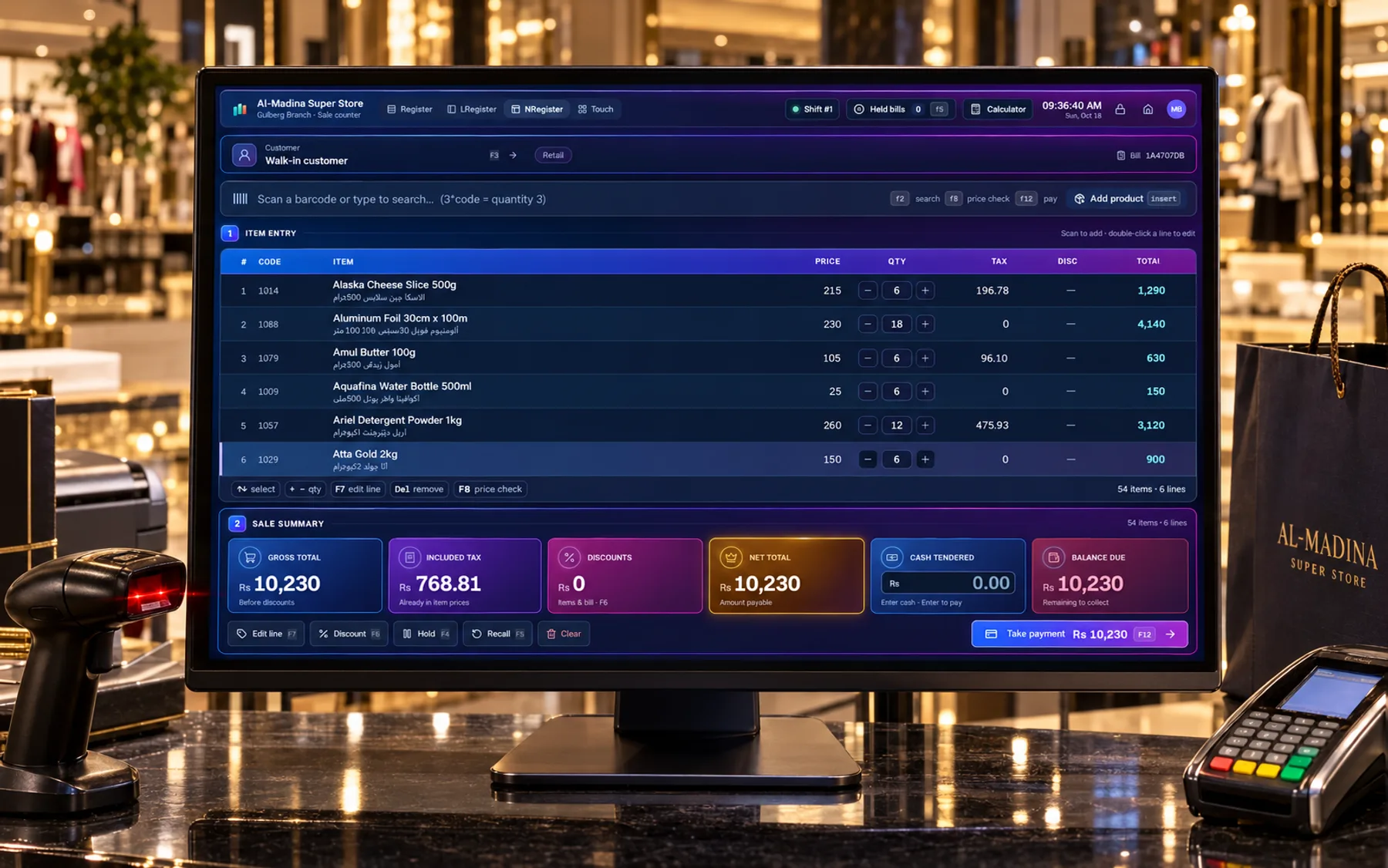Toggle the Retail customer type pill

tap(553, 155)
